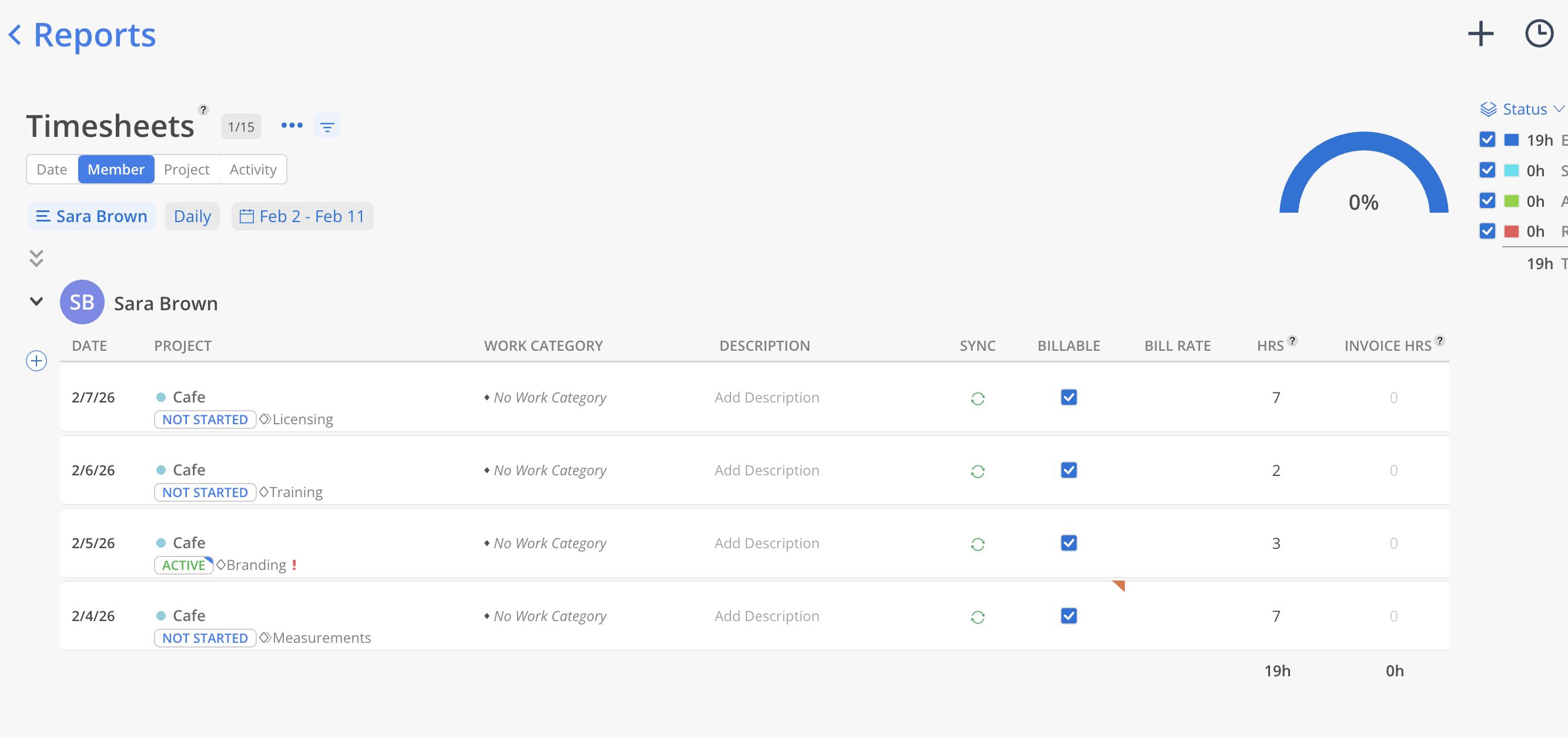Click the plus icon at top right
The width and height of the screenshot is (1568, 738).
[1480, 34]
